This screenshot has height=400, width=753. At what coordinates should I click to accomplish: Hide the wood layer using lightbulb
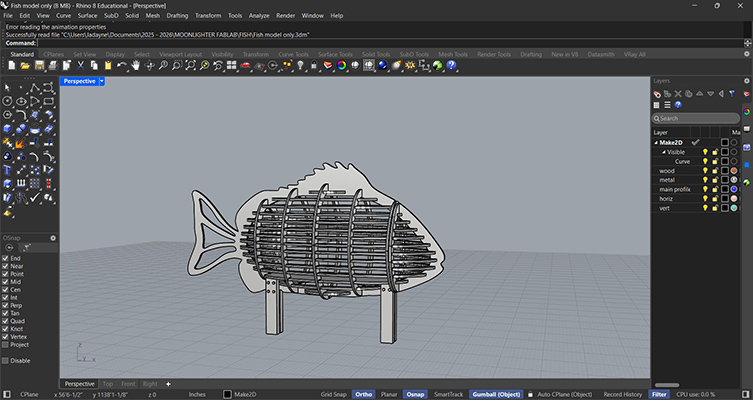[x=705, y=170]
